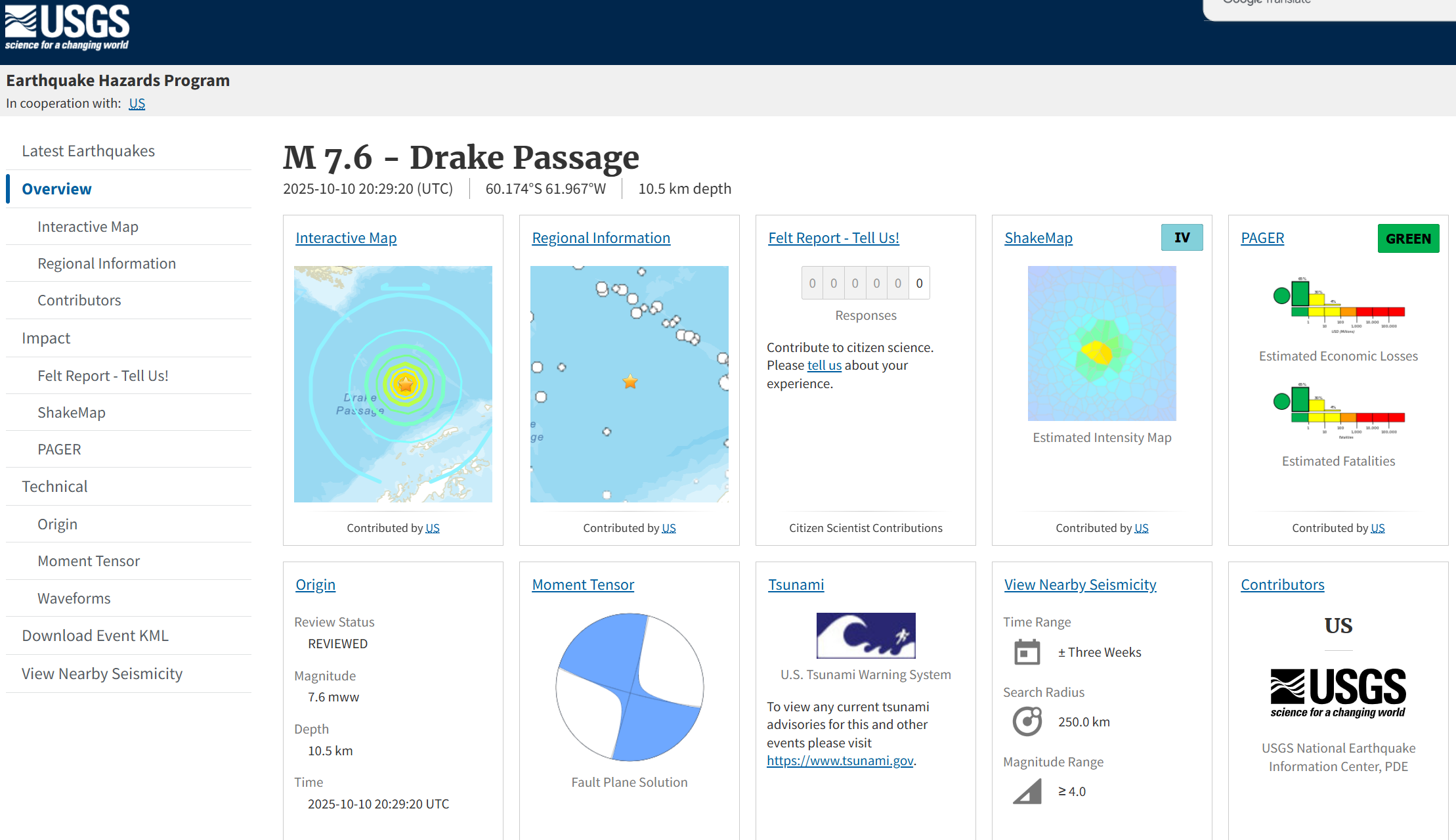Screen dimensions: 1456x840
Task: Click the ShakeMap intensity IV badge
Action: point(1182,238)
